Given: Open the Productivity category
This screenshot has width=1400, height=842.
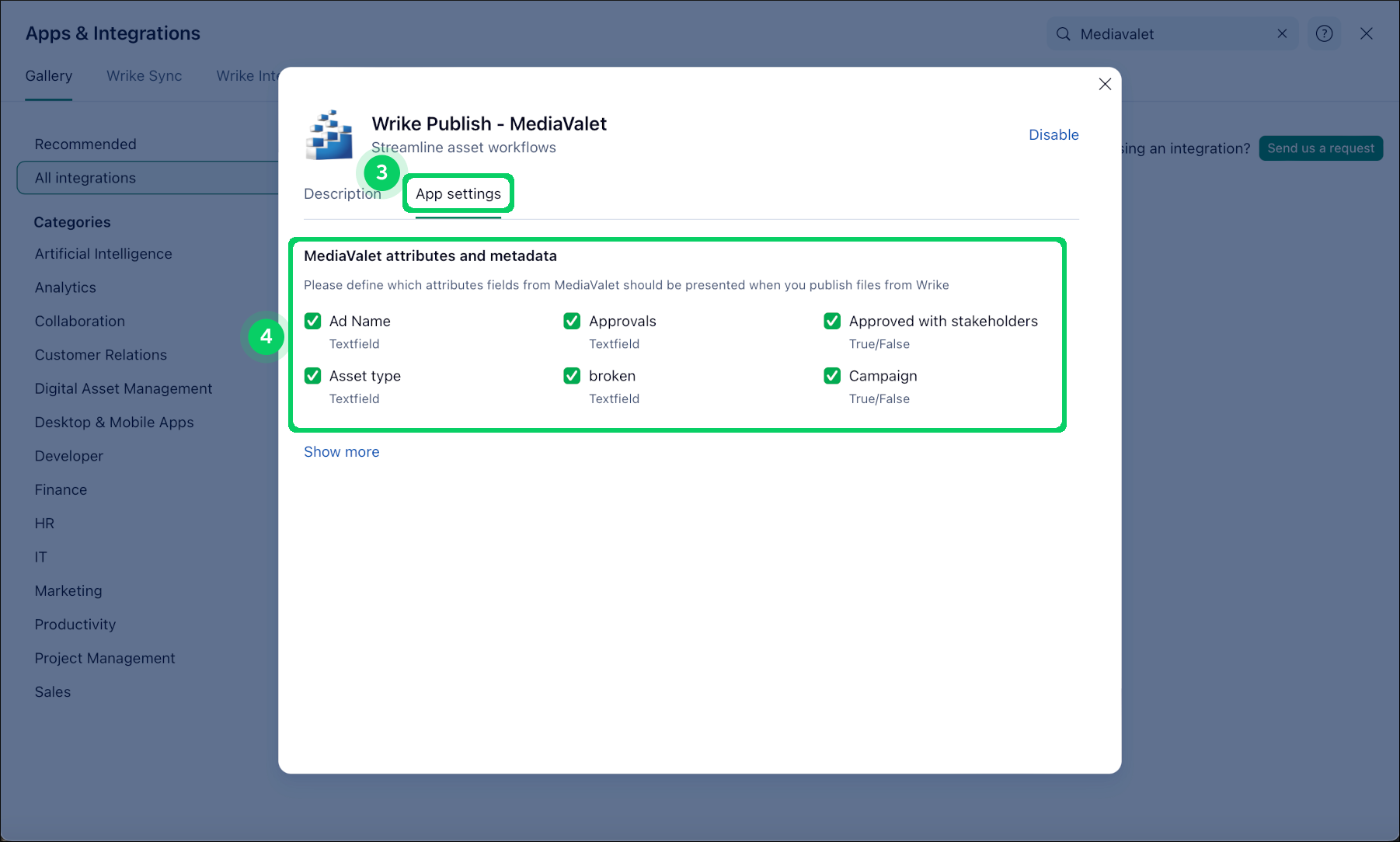Looking at the screenshot, I should [75, 625].
